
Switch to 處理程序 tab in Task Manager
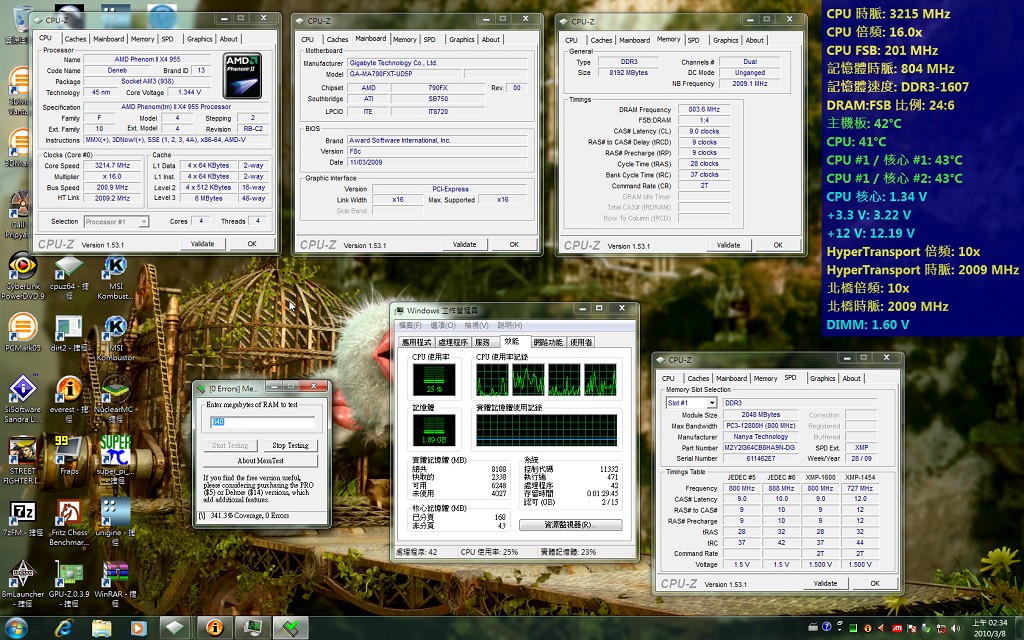point(453,342)
